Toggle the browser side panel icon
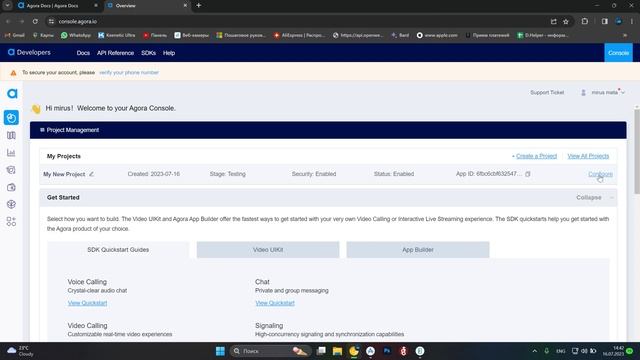 coord(604,21)
